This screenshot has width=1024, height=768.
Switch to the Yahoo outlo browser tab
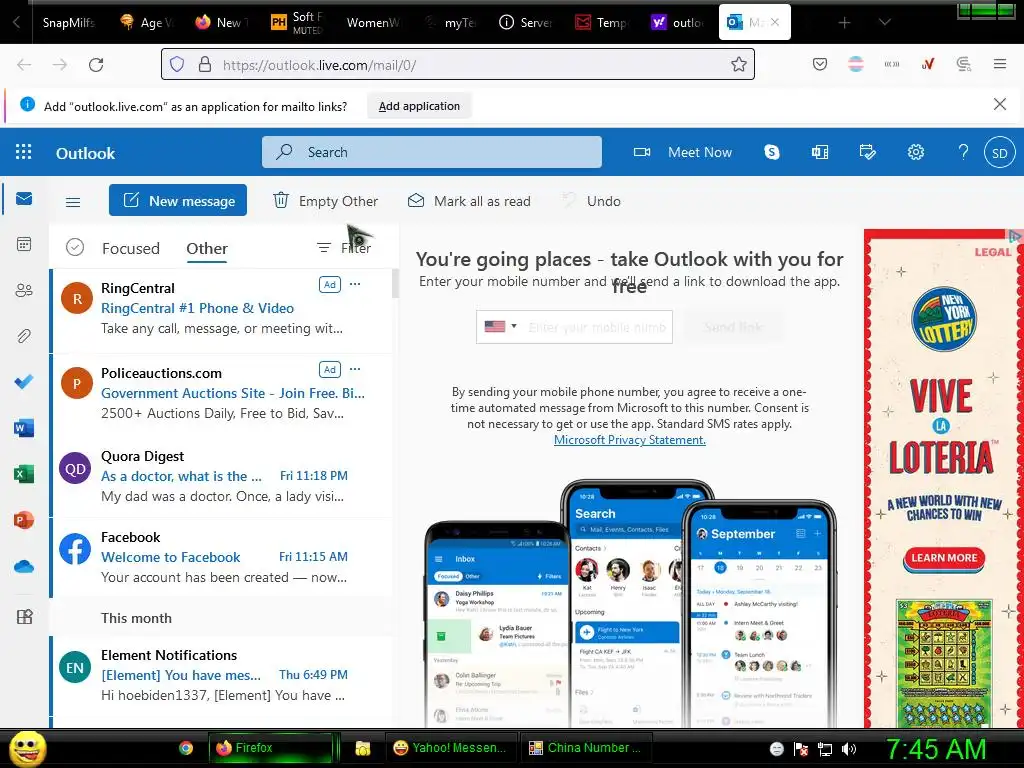click(x=678, y=23)
